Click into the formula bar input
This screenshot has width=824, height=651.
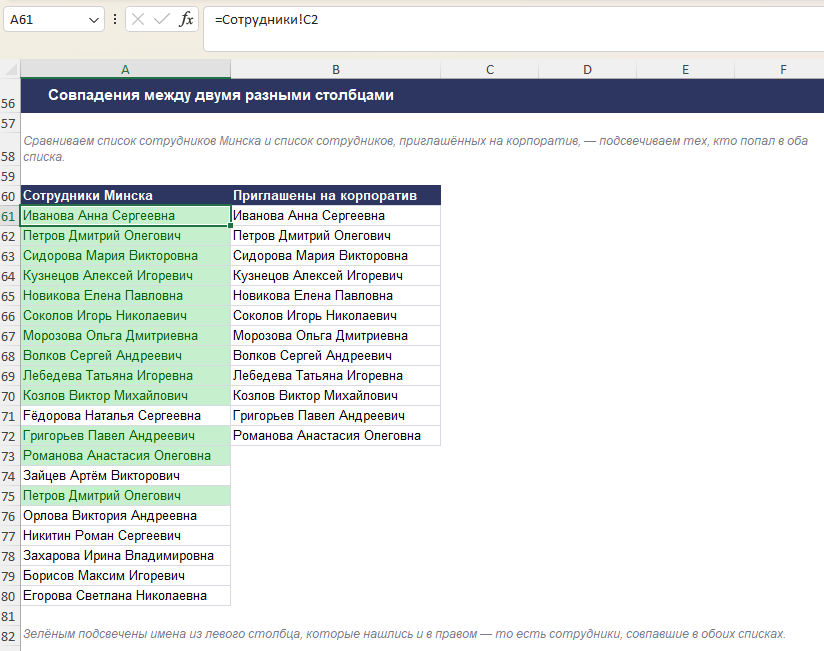point(515,29)
